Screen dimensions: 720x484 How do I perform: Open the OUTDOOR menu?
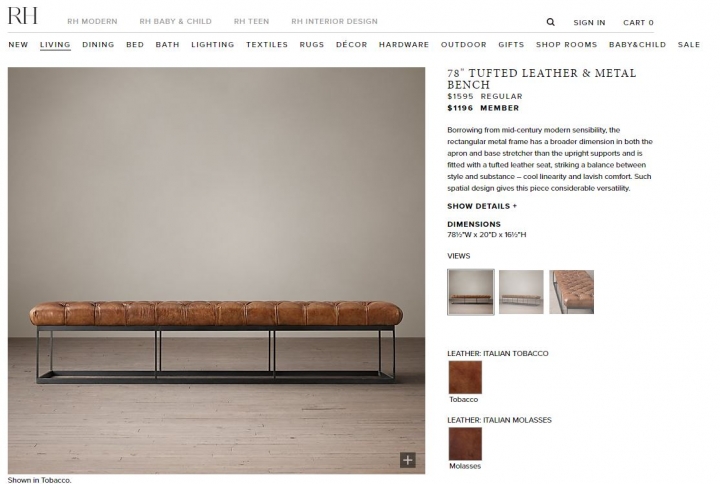click(x=463, y=45)
